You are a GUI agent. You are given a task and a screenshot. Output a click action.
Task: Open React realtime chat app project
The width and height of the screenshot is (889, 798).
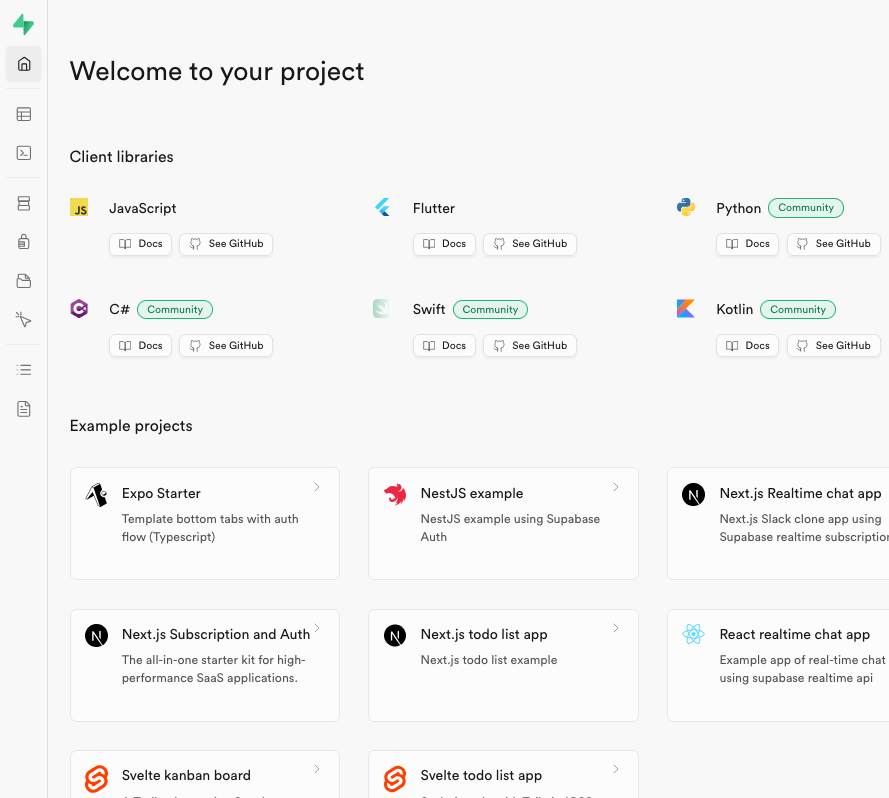coord(778,665)
